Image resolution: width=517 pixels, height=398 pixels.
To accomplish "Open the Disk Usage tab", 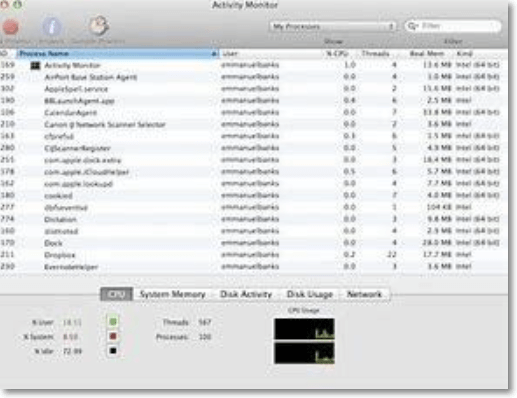I will tap(310, 294).
